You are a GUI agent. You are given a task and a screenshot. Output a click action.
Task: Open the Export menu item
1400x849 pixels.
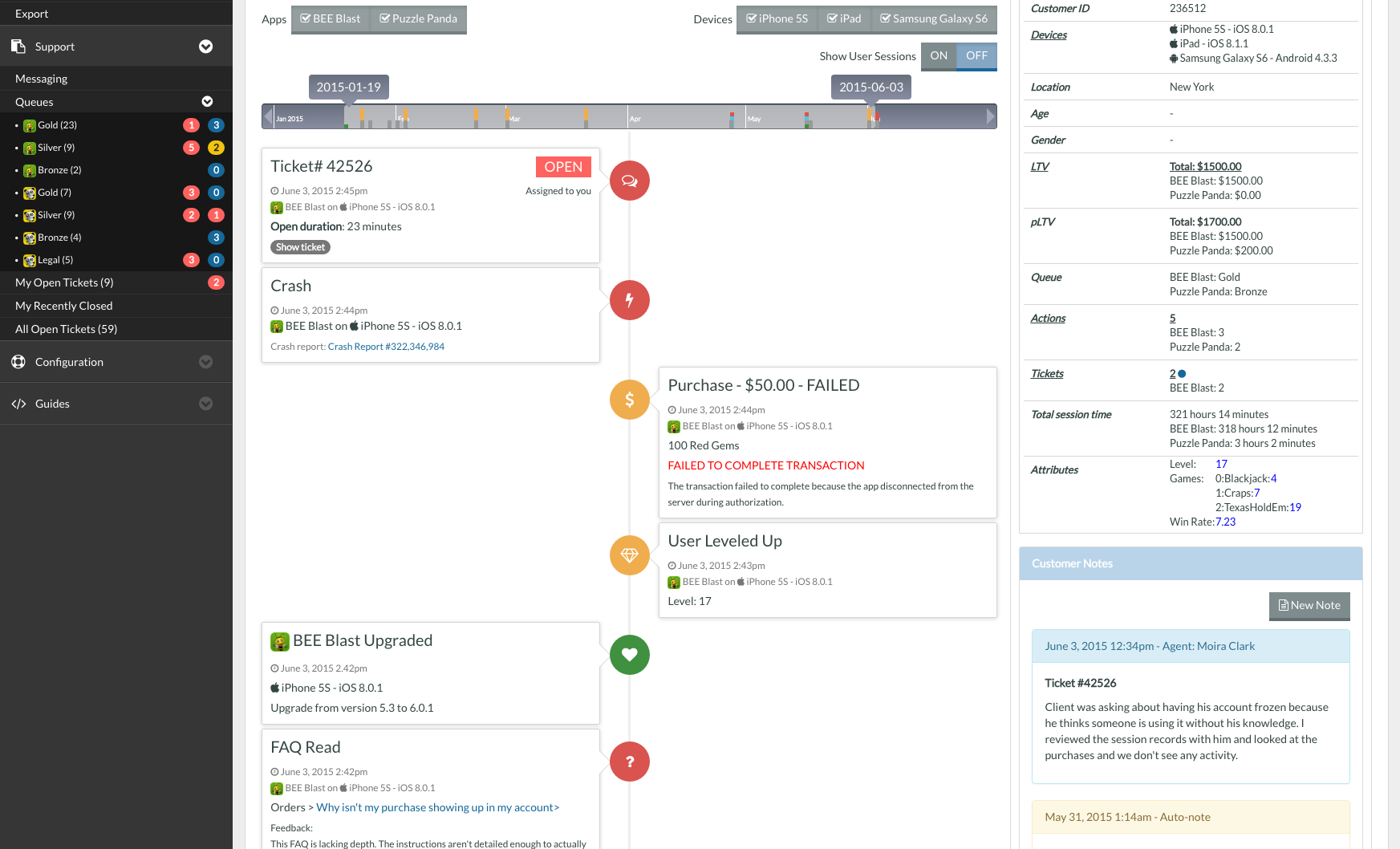click(116, 14)
